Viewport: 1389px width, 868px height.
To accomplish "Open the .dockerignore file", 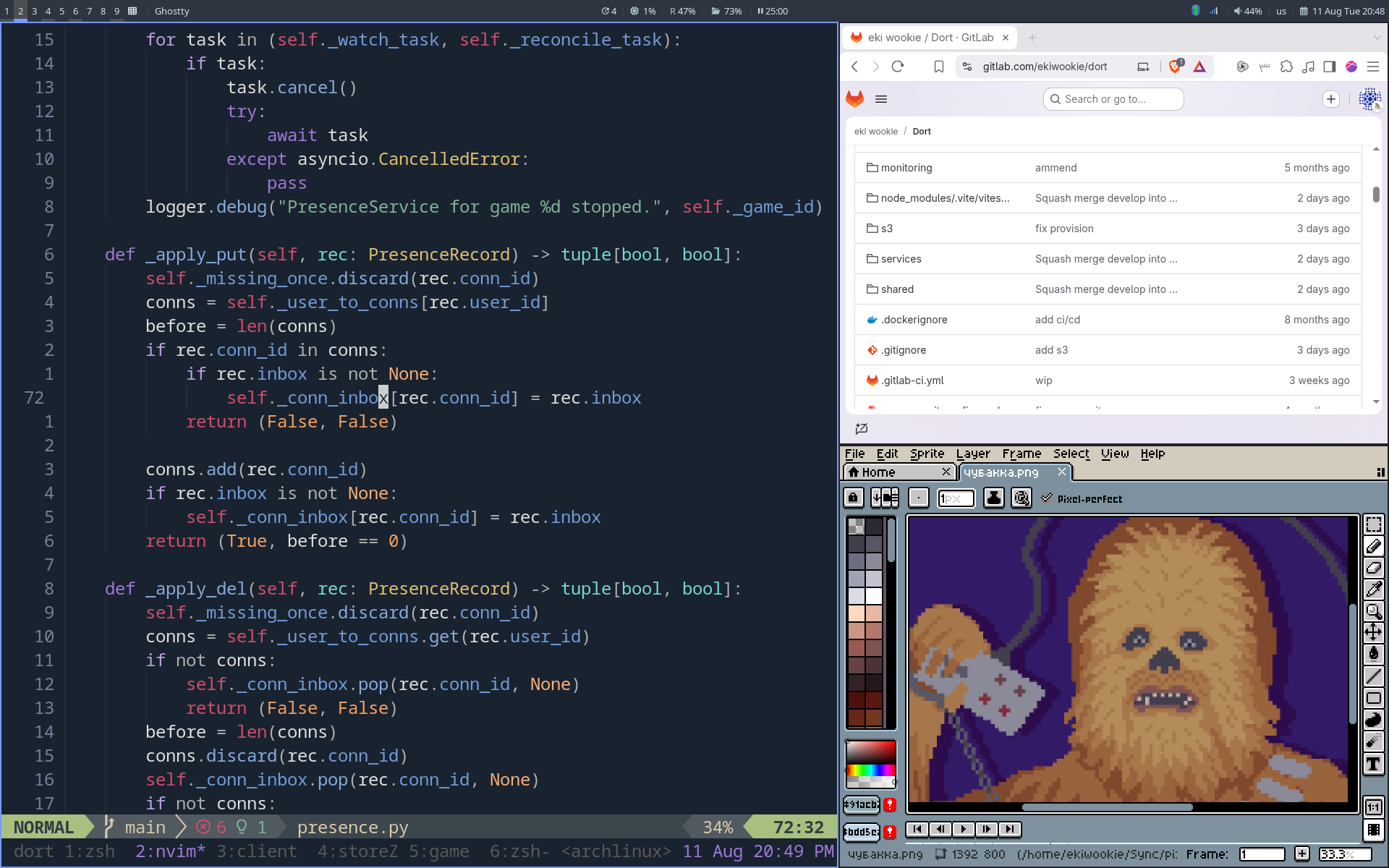I will pyautogui.click(x=914, y=320).
